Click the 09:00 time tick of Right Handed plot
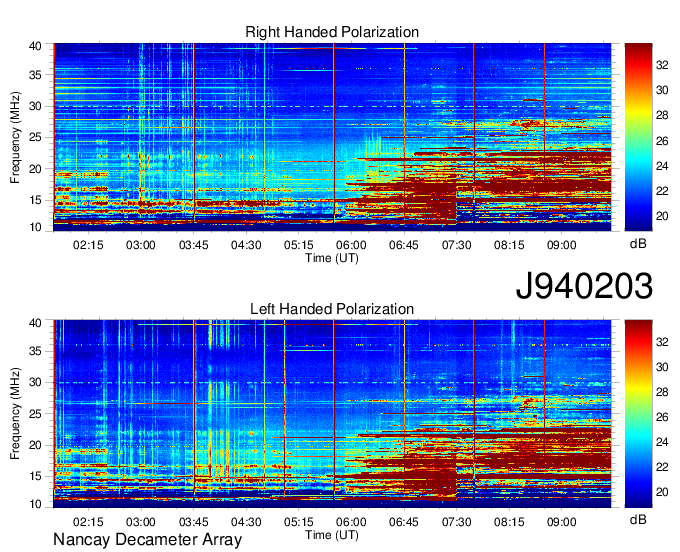 pos(562,245)
